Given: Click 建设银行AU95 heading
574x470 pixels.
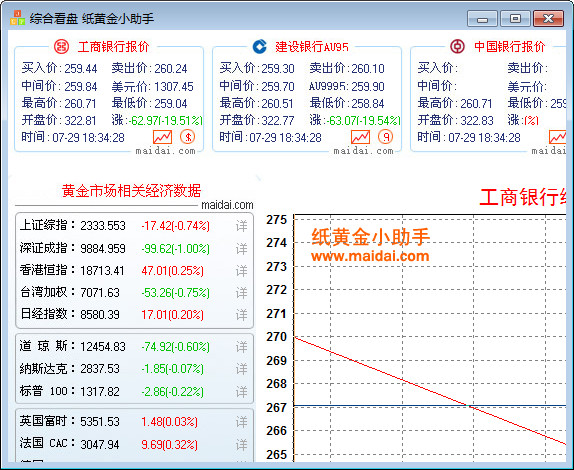Looking at the screenshot, I should 312,46.
